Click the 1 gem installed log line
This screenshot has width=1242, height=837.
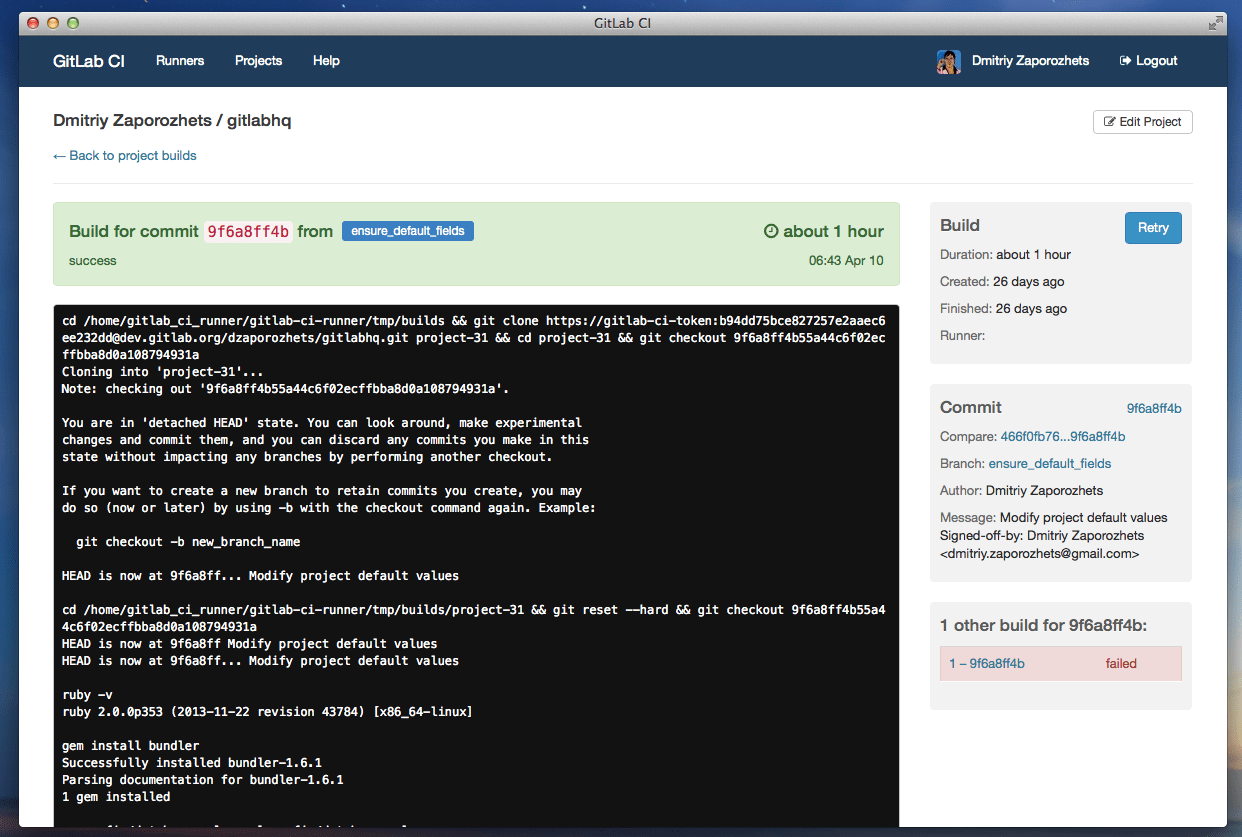coord(116,797)
